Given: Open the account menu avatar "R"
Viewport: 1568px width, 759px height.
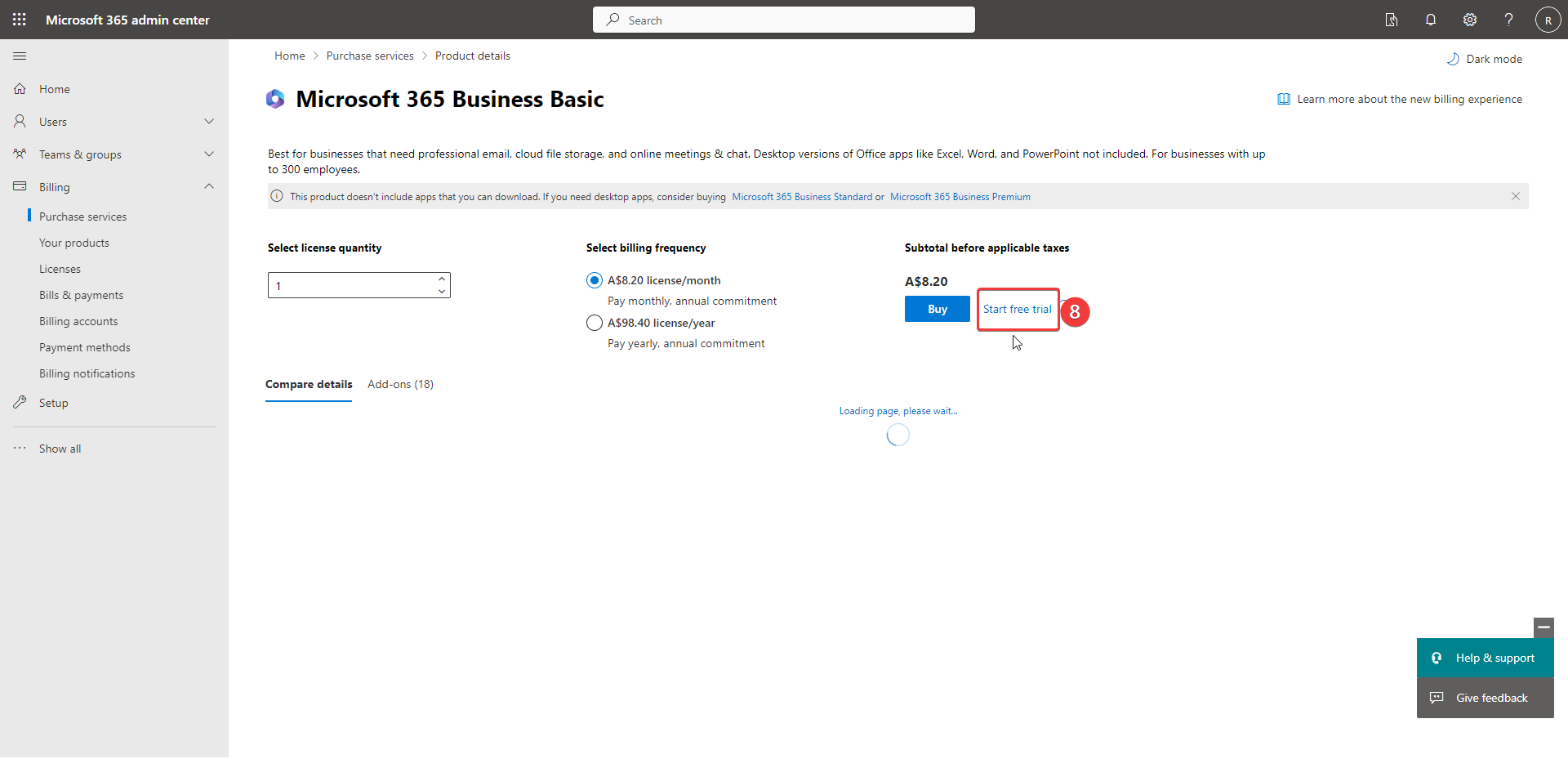Looking at the screenshot, I should (x=1548, y=19).
